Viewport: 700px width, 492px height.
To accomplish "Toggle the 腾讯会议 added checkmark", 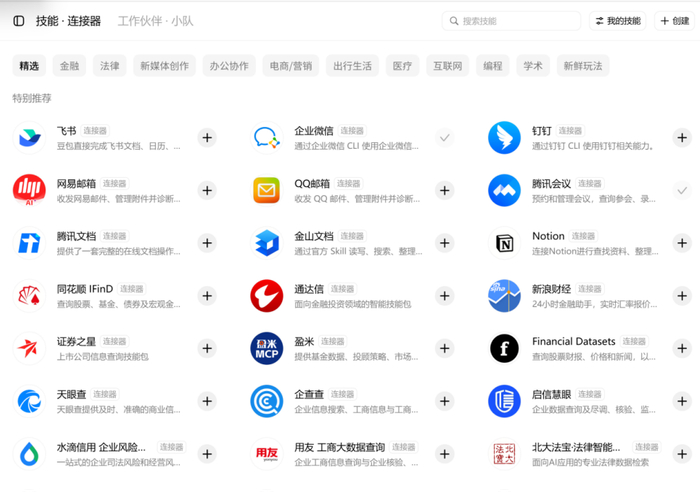I will click(682, 191).
